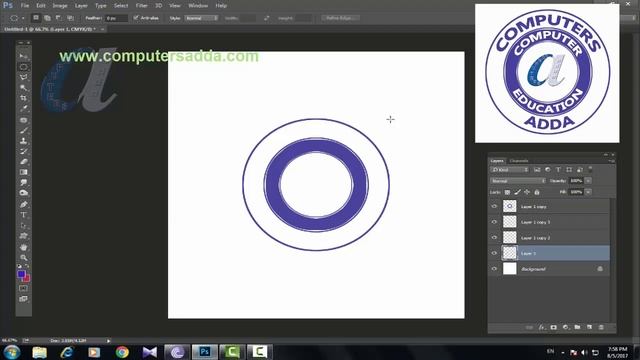Select the Eraser tool
640x360 pixels.
coord(23,162)
